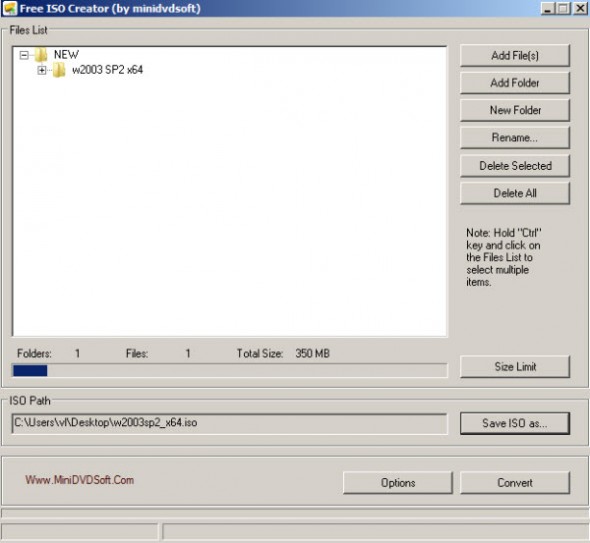Click the Save ISO as... button
Screen dimensions: 590x543
click(x=515, y=423)
